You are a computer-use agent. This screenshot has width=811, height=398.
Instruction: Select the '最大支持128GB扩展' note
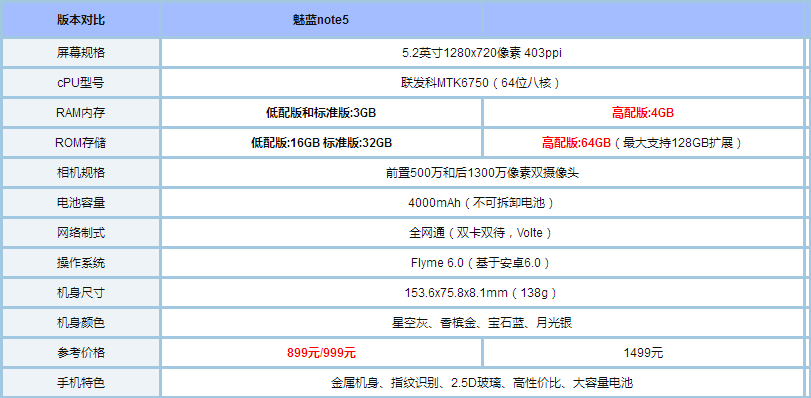pos(678,143)
